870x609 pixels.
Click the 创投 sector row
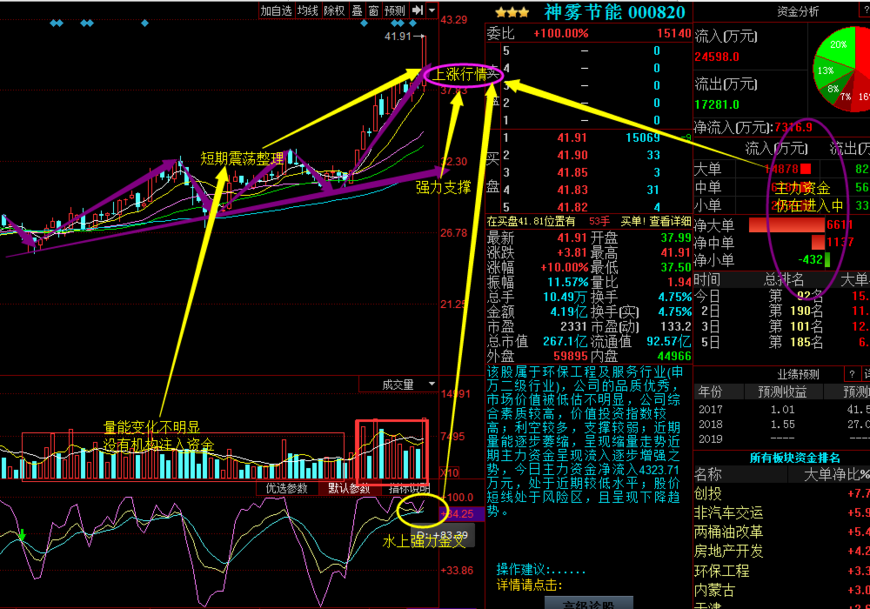(782, 494)
